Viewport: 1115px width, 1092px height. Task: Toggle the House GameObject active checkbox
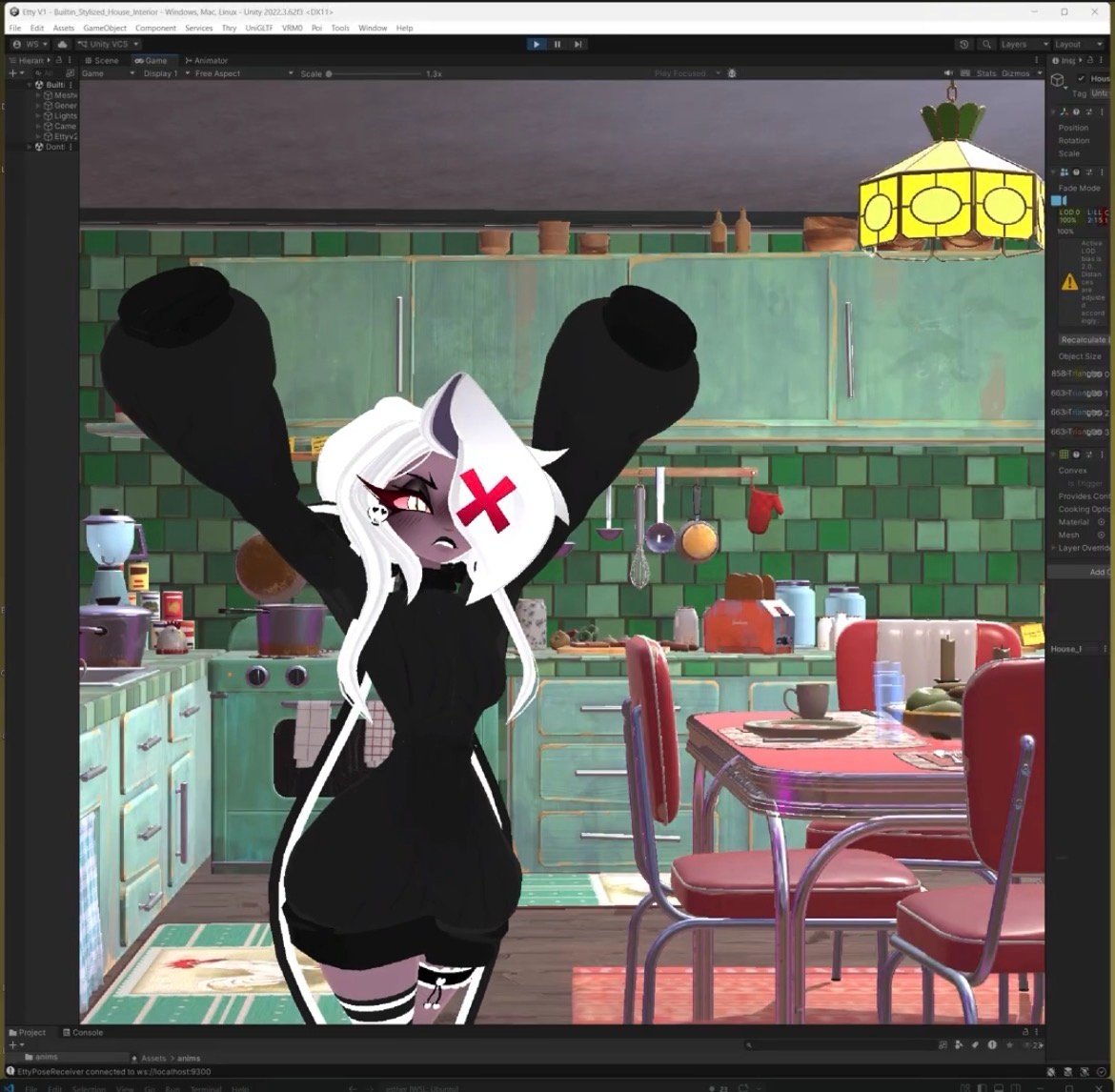pos(1082,78)
